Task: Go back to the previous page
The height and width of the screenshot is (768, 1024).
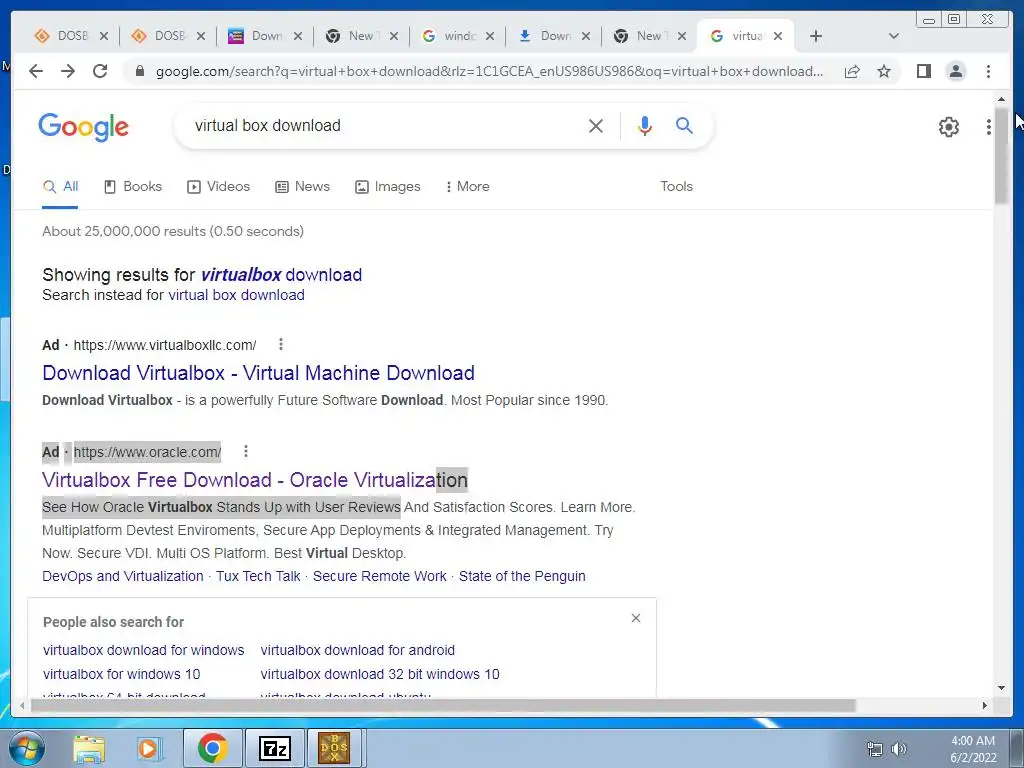Action: click(x=36, y=71)
